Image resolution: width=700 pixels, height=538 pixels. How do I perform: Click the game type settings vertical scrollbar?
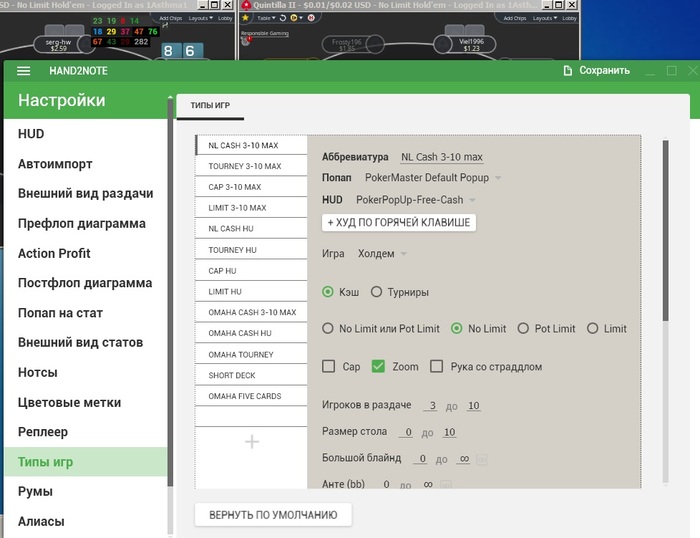pos(666,231)
